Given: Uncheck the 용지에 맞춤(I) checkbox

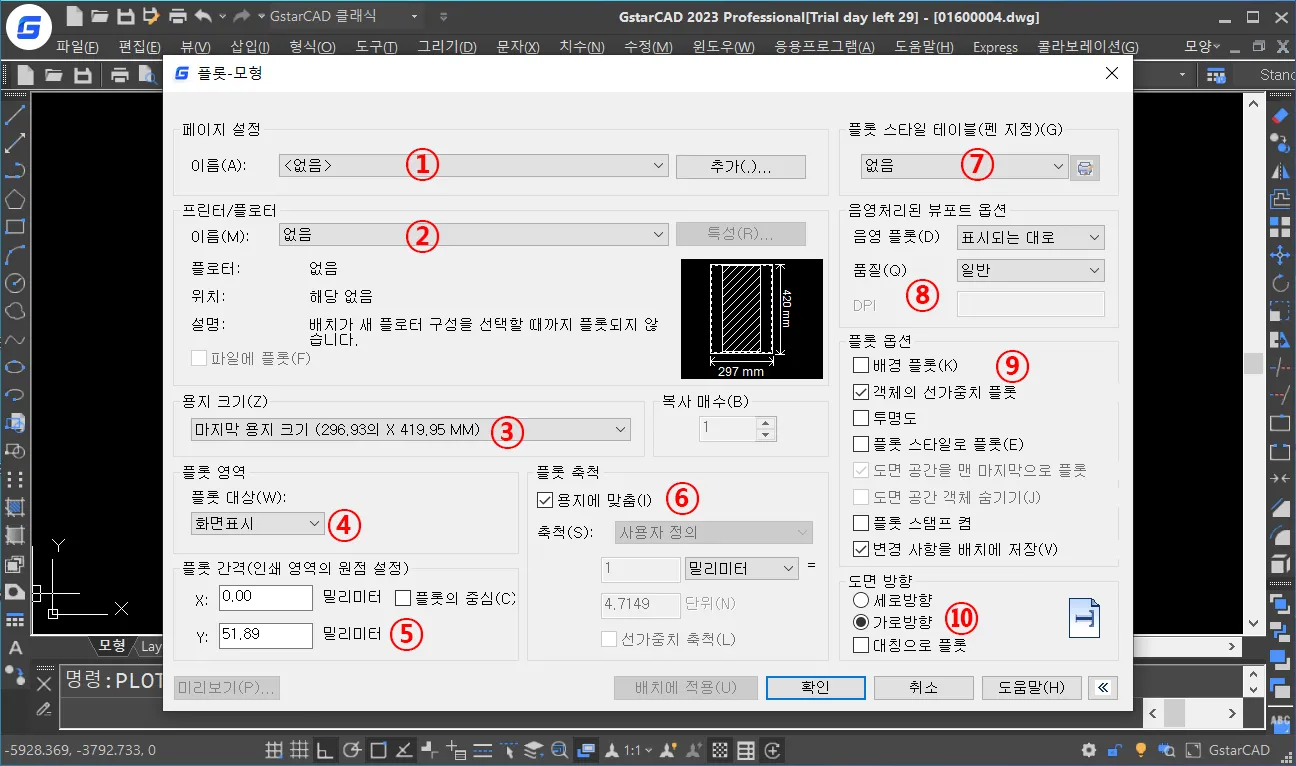Looking at the screenshot, I should (545, 500).
